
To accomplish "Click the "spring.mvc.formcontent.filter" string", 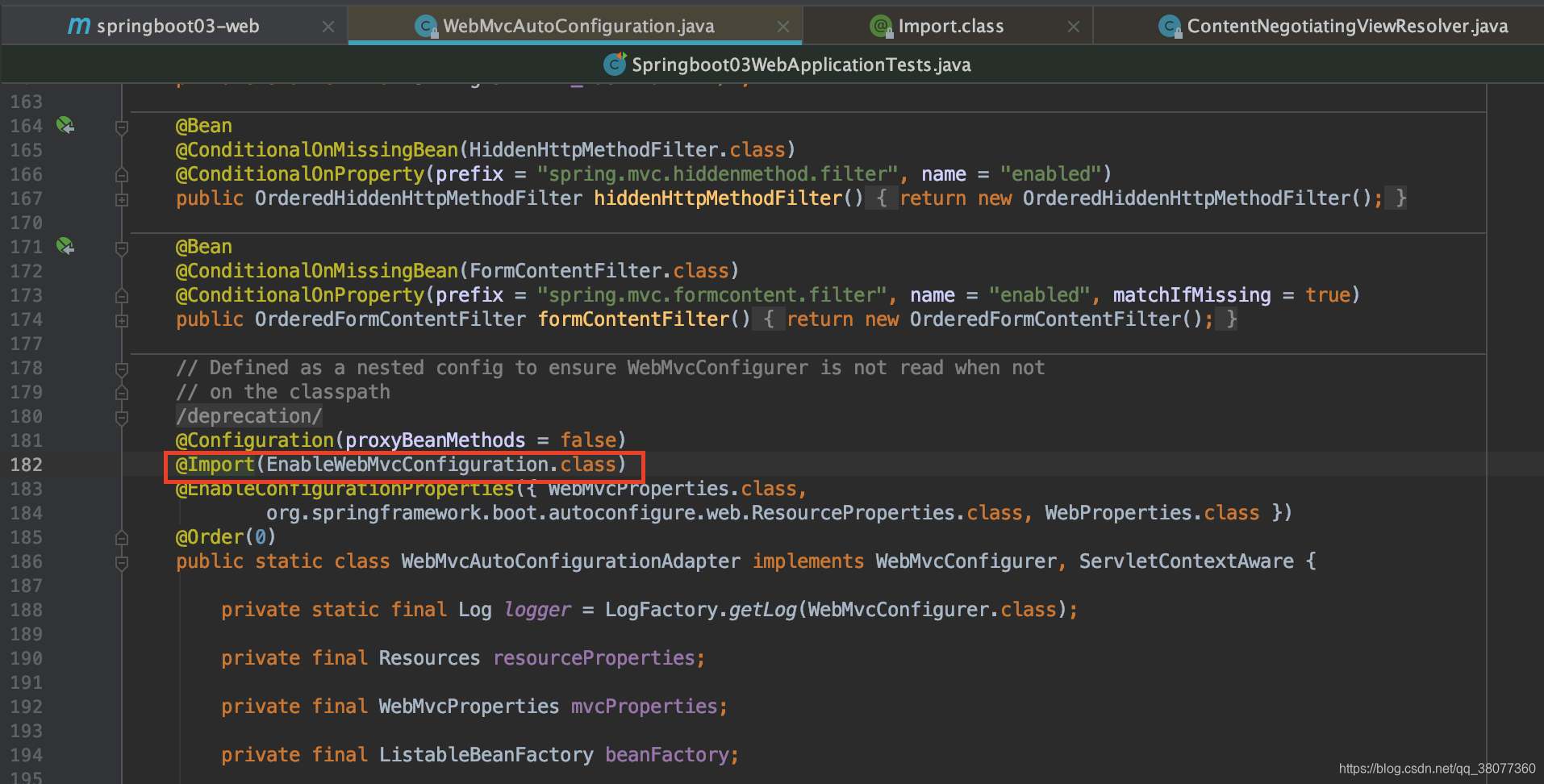I will coord(712,294).
